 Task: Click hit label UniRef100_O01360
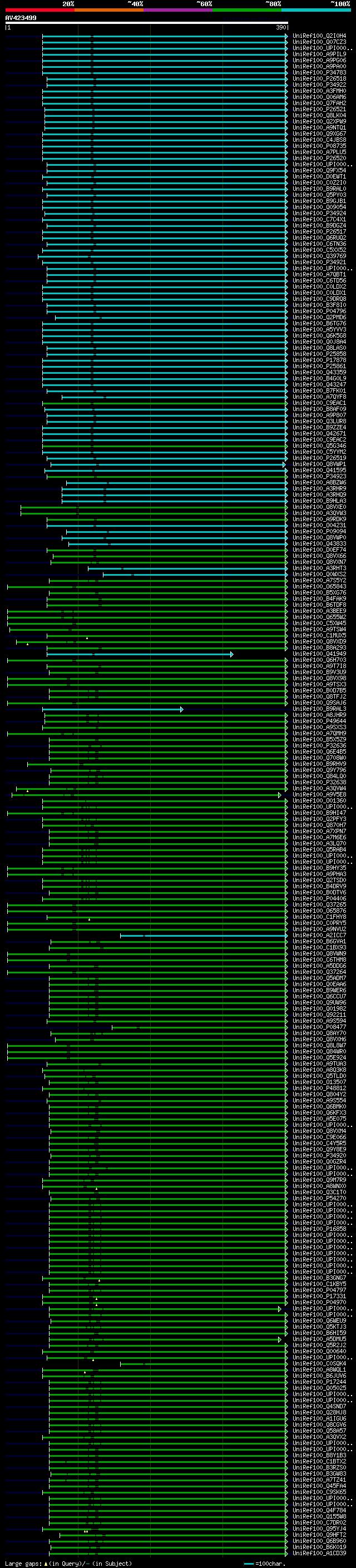tap(319, 800)
